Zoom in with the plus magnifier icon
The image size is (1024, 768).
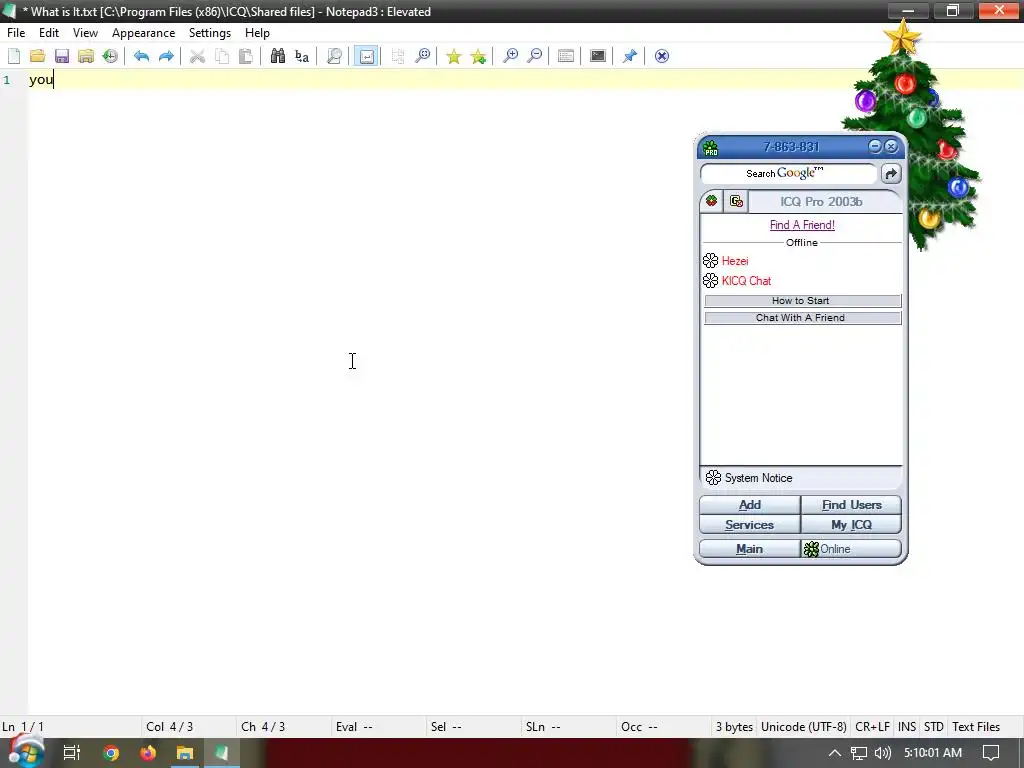510,56
